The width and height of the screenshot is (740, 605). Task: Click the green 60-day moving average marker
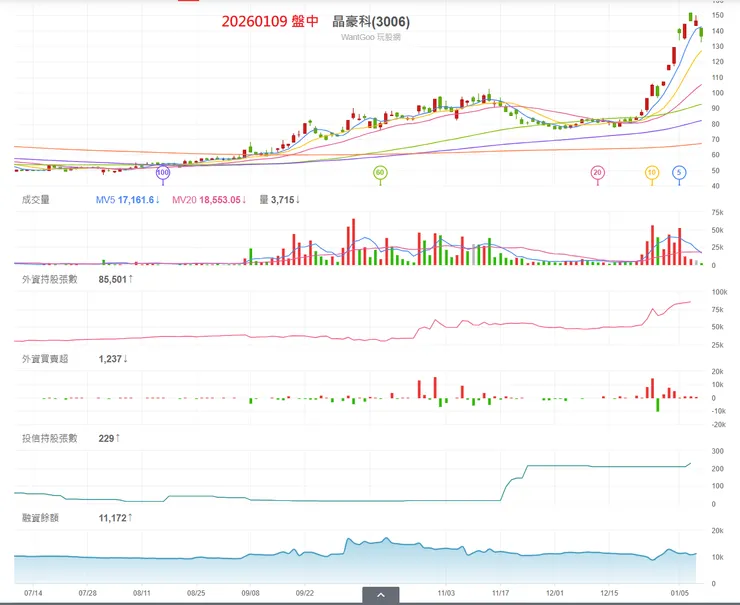click(x=380, y=173)
